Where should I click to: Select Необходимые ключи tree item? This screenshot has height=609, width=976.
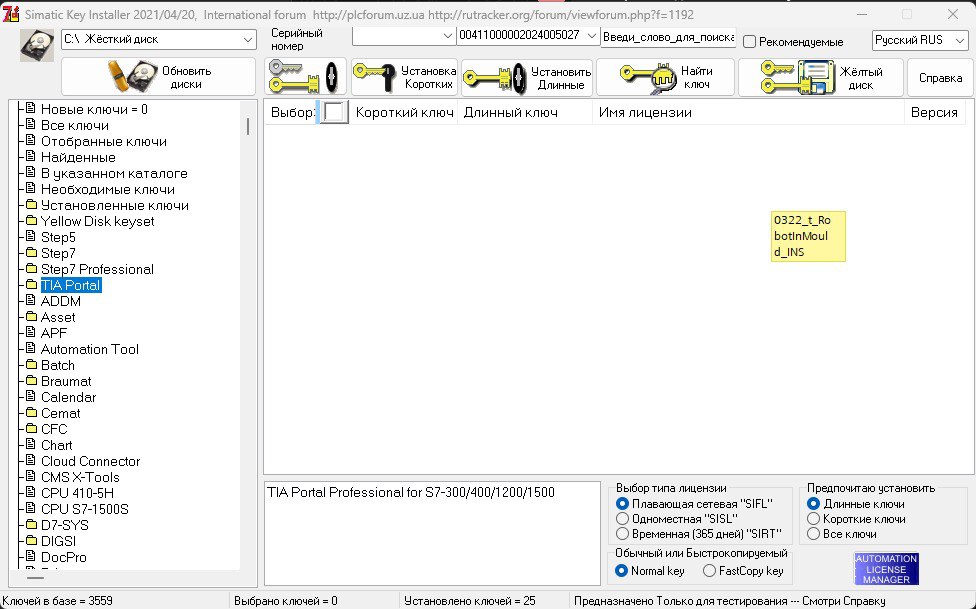pyautogui.click(x=108, y=189)
